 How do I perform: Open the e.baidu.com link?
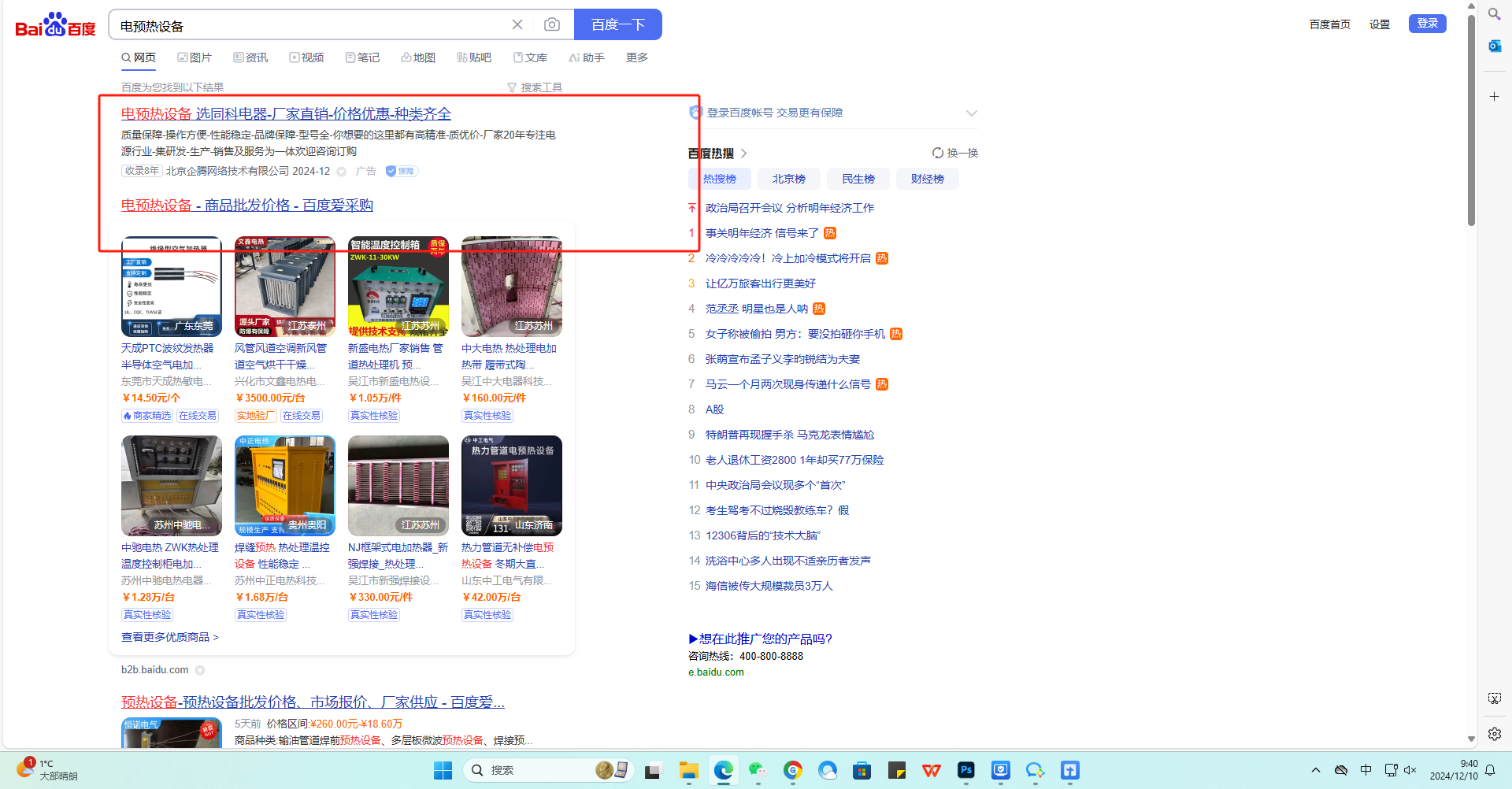tap(716, 672)
